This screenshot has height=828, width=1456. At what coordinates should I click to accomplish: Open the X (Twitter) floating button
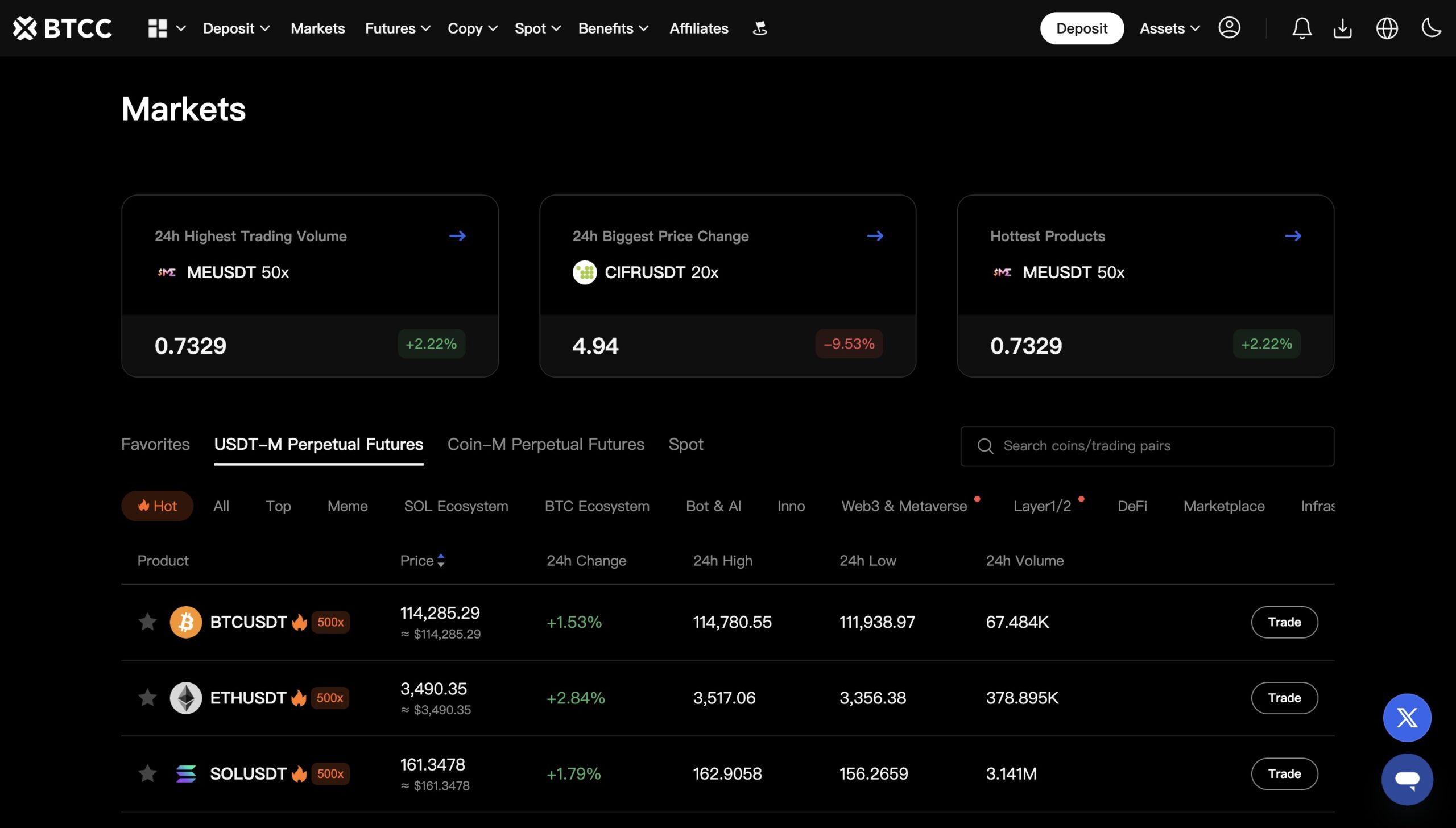[1407, 718]
